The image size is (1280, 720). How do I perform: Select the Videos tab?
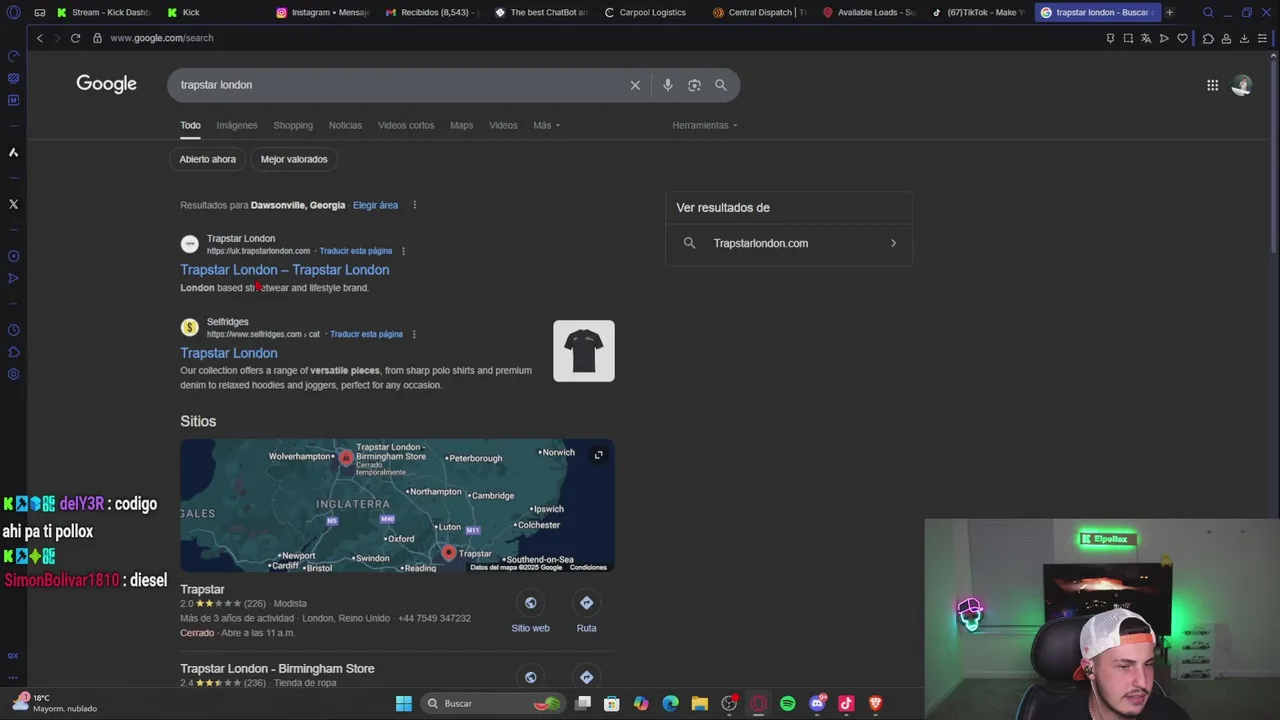[x=503, y=125]
